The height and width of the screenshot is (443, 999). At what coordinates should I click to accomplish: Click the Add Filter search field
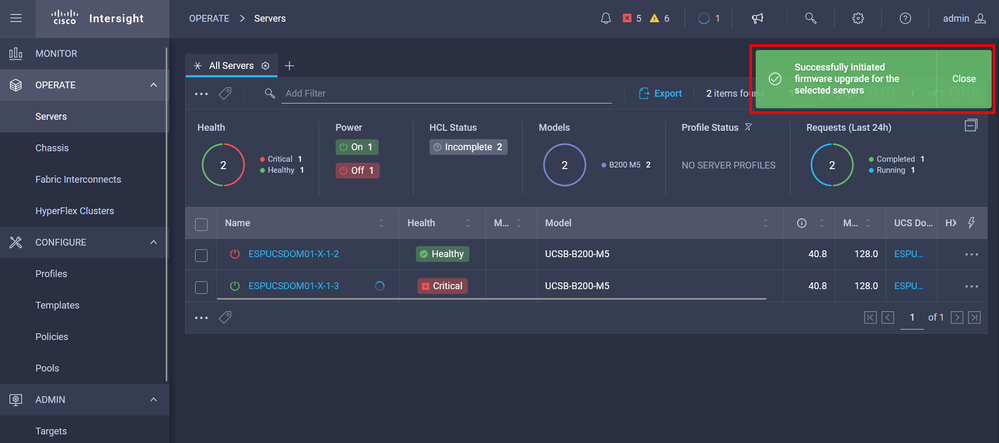pyautogui.click(x=446, y=94)
